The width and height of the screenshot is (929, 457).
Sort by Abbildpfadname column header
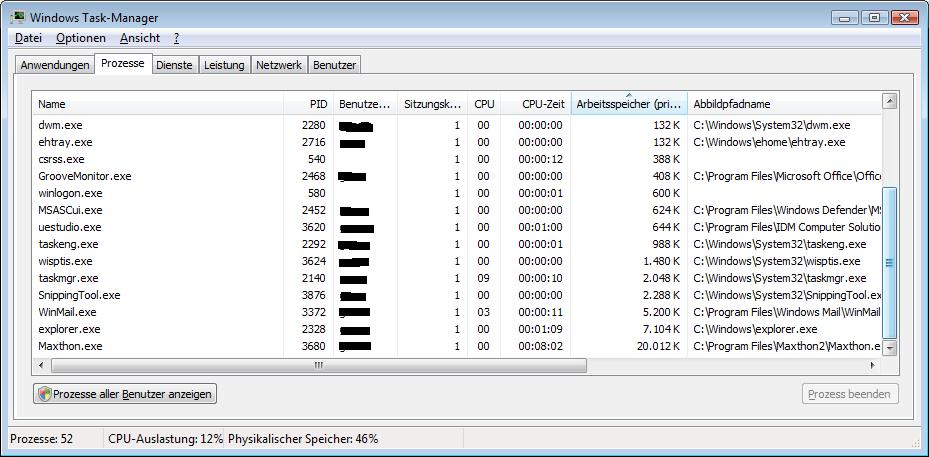coord(784,104)
